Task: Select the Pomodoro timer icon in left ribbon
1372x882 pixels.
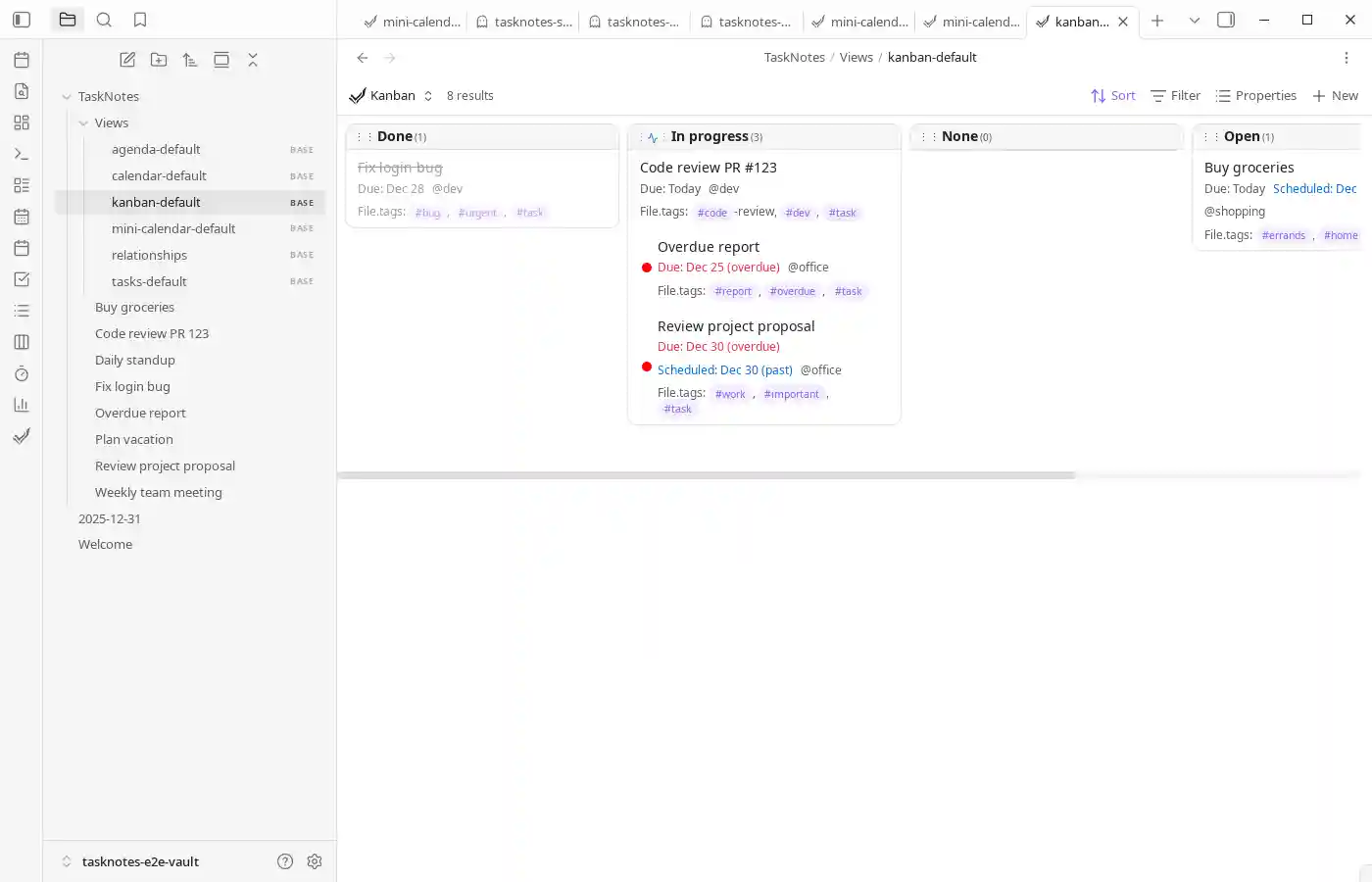Action: point(22,373)
